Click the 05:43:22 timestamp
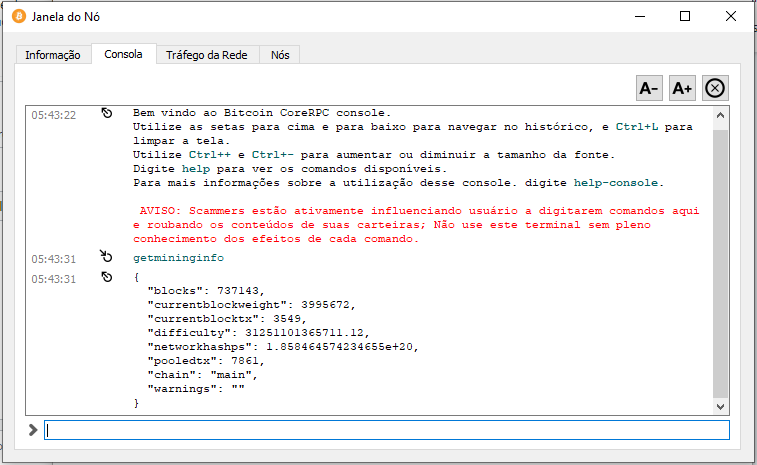This screenshot has height=465, width=757. [54, 115]
